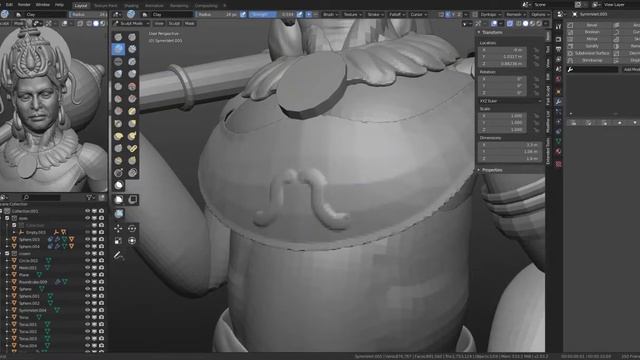Screen dimensions: 640x360
Task: Hide Sphere.003 using its eye icon
Action: pos(87,239)
